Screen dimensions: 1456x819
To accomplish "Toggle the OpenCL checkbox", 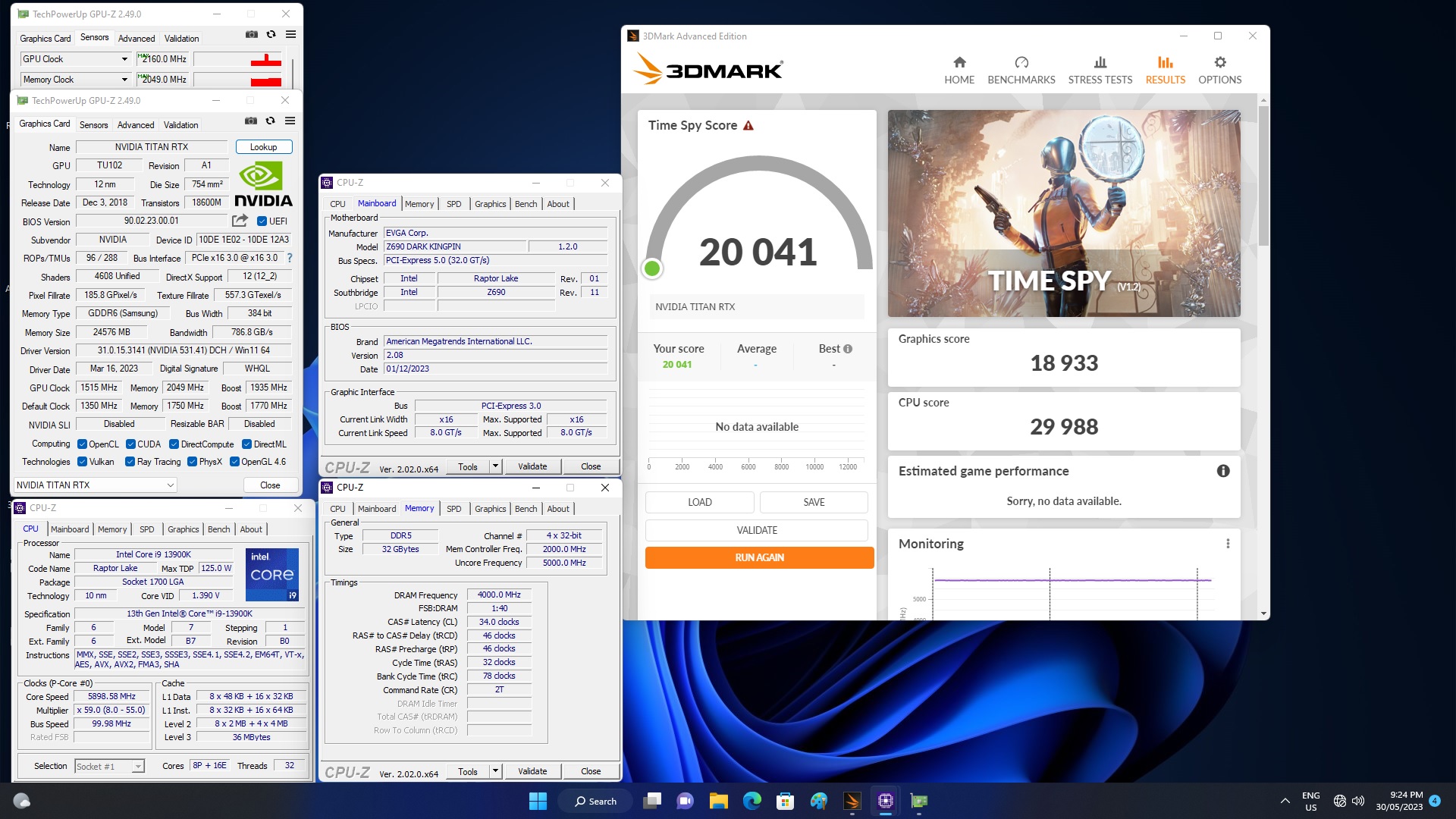I will click(82, 444).
